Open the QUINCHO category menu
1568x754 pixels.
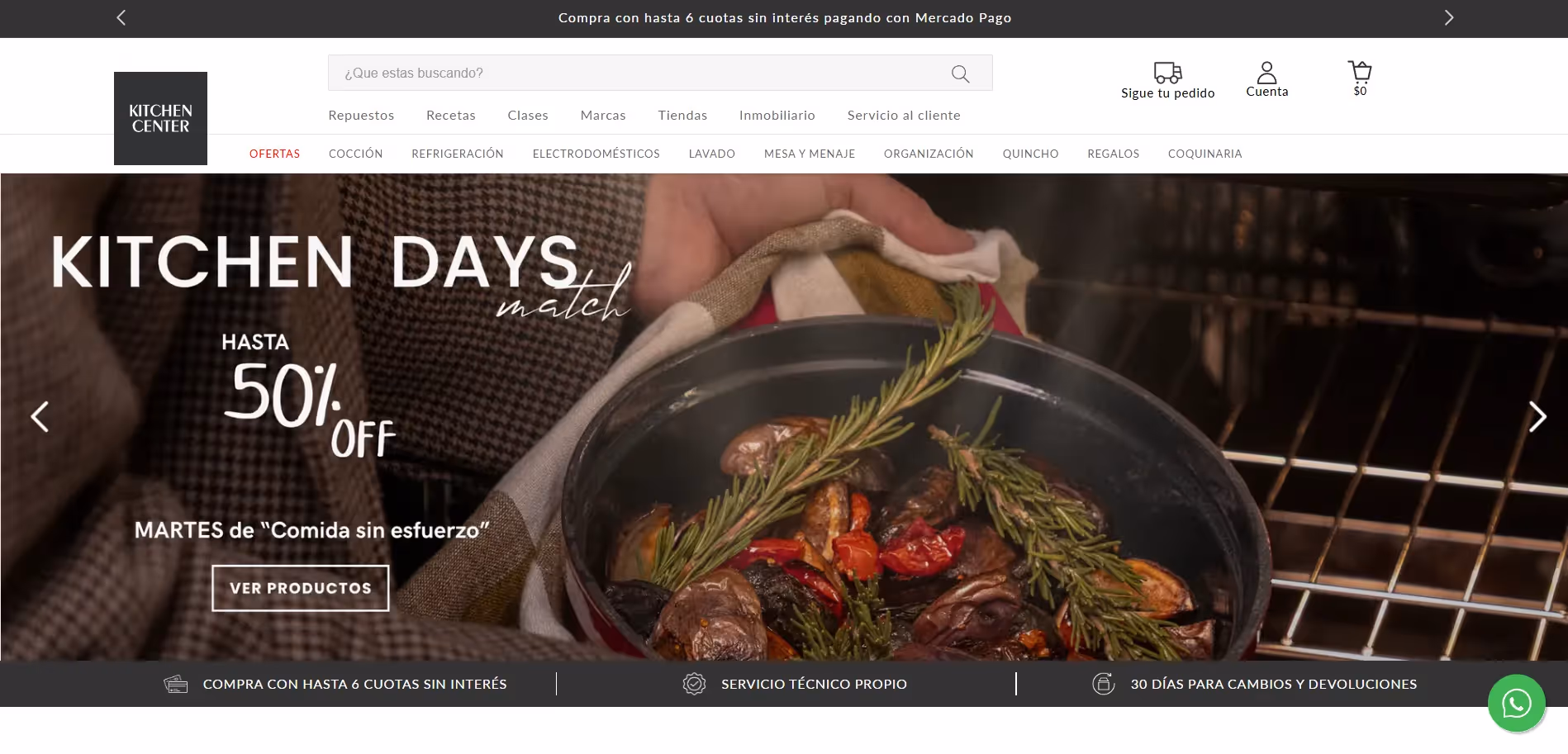(x=1030, y=154)
